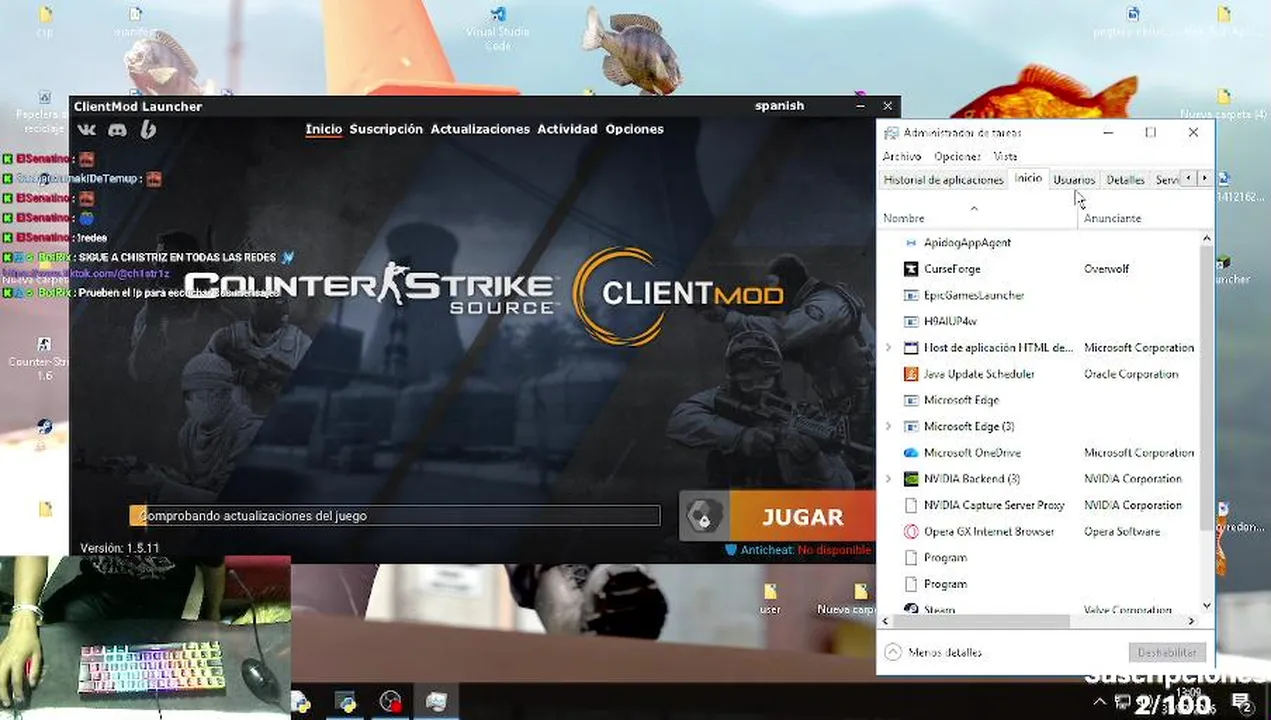The image size is (1271, 720).
Task: Switch to Historial de aplicaciones tab
Action: point(943,180)
